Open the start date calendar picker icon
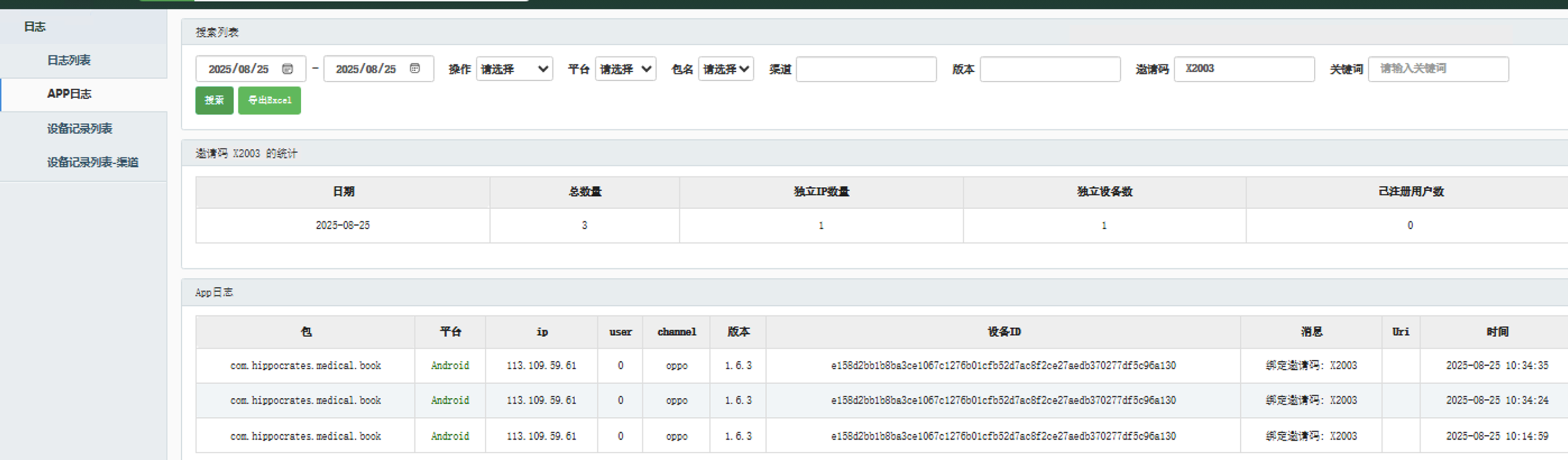The width and height of the screenshot is (1568, 460). coord(287,69)
